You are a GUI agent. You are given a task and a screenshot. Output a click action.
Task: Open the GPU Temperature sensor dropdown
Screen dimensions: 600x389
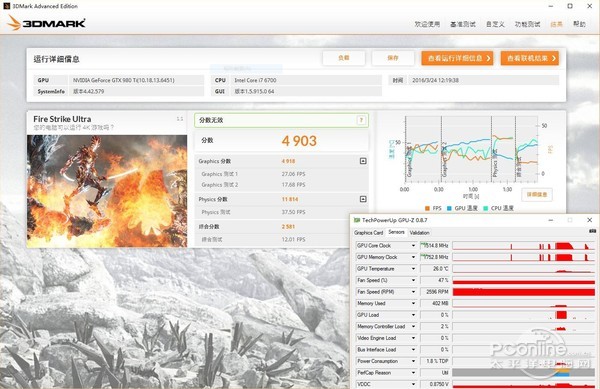413,269
